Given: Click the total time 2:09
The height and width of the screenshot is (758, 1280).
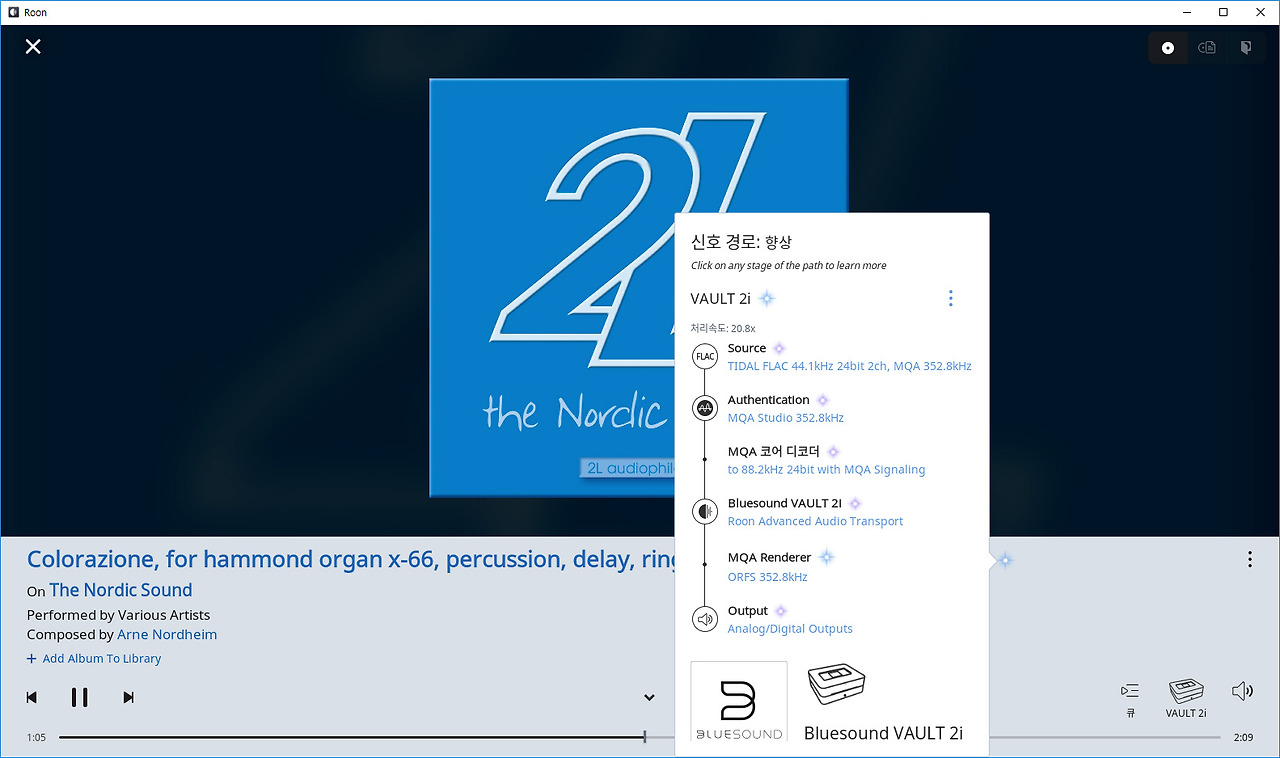Looking at the screenshot, I should click(x=1243, y=737).
